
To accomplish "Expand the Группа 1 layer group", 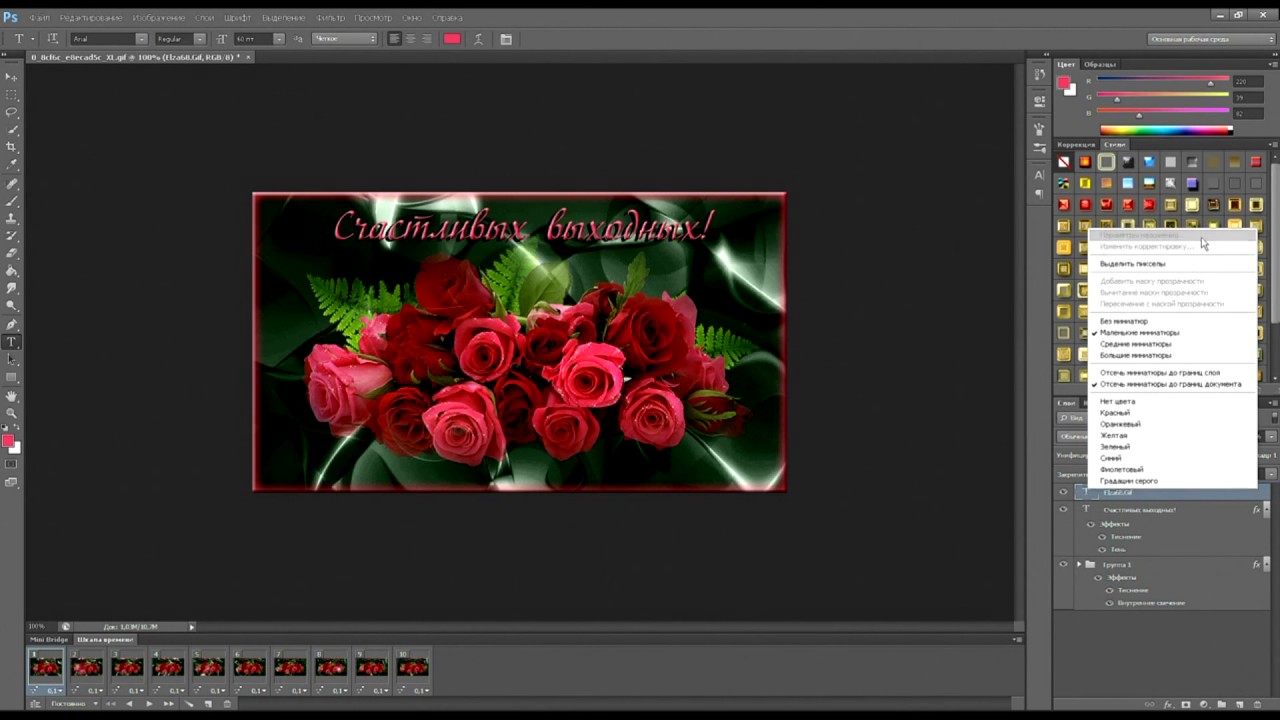I will pyautogui.click(x=1078, y=565).
